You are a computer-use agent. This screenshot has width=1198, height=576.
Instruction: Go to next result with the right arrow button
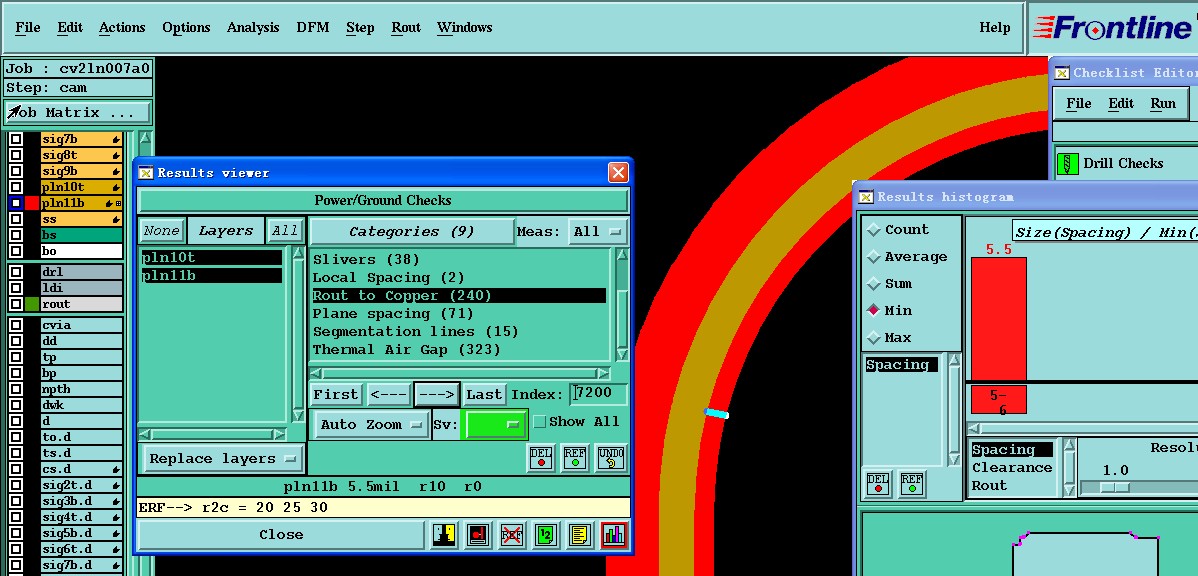tap(437, 394)
